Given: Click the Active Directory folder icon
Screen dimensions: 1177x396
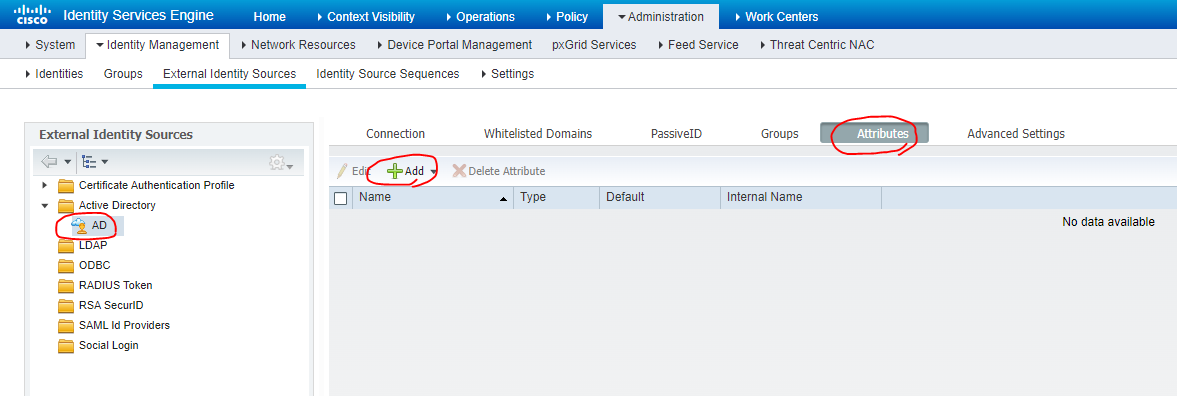Looking at the screenshot, I should pos(67,206).
